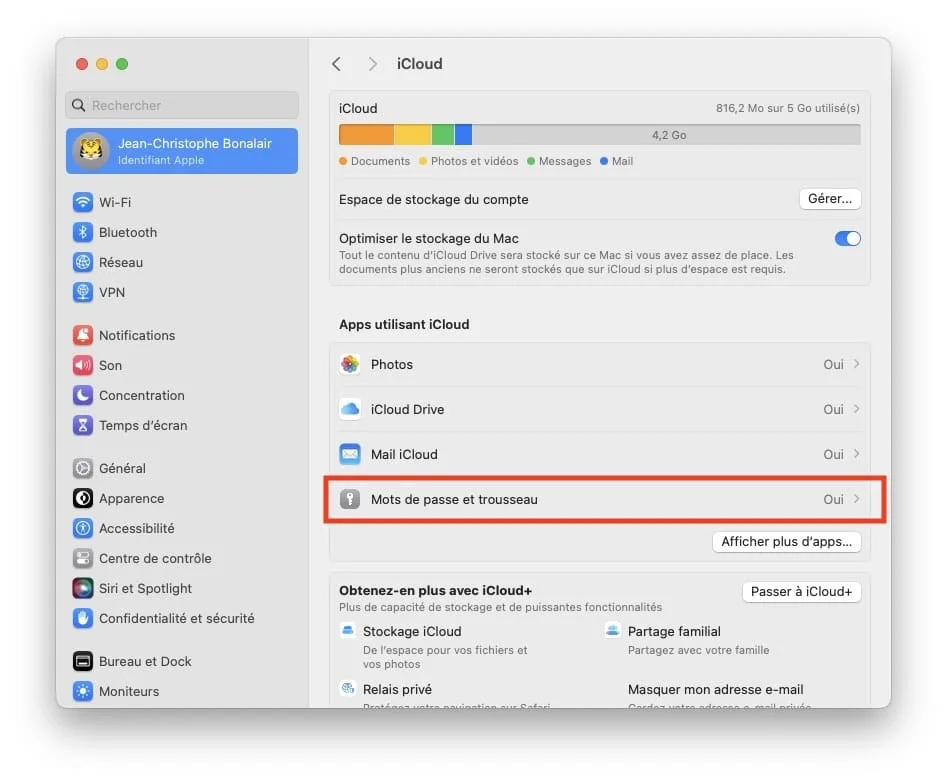Click 'Oui' status in Photos row
947x782 pixels.
point(833,365)
